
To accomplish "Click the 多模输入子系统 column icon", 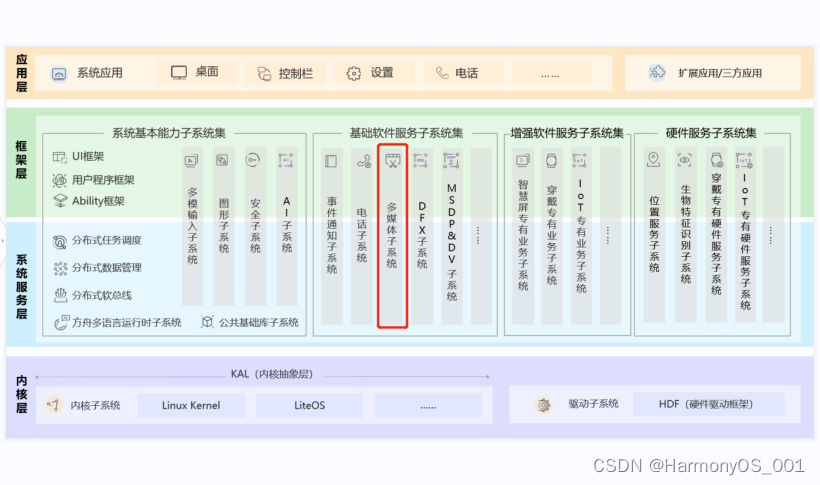I will tap(191, 161).
